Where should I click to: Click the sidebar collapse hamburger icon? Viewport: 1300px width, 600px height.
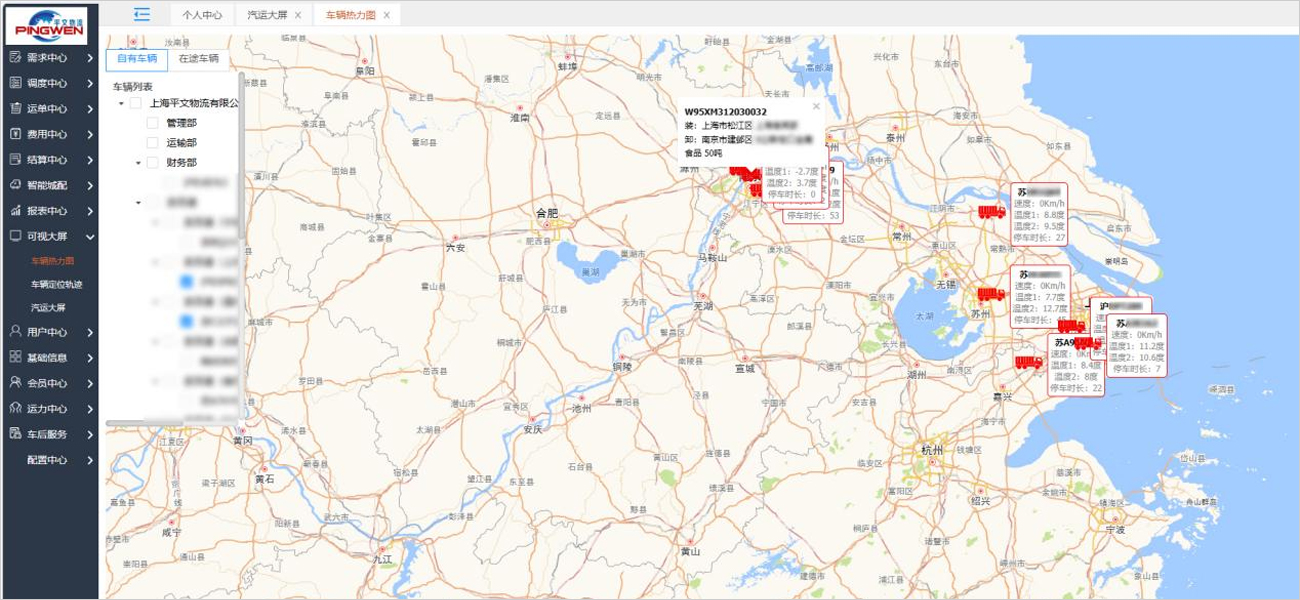pyautogui.click(x=141, y=14)
